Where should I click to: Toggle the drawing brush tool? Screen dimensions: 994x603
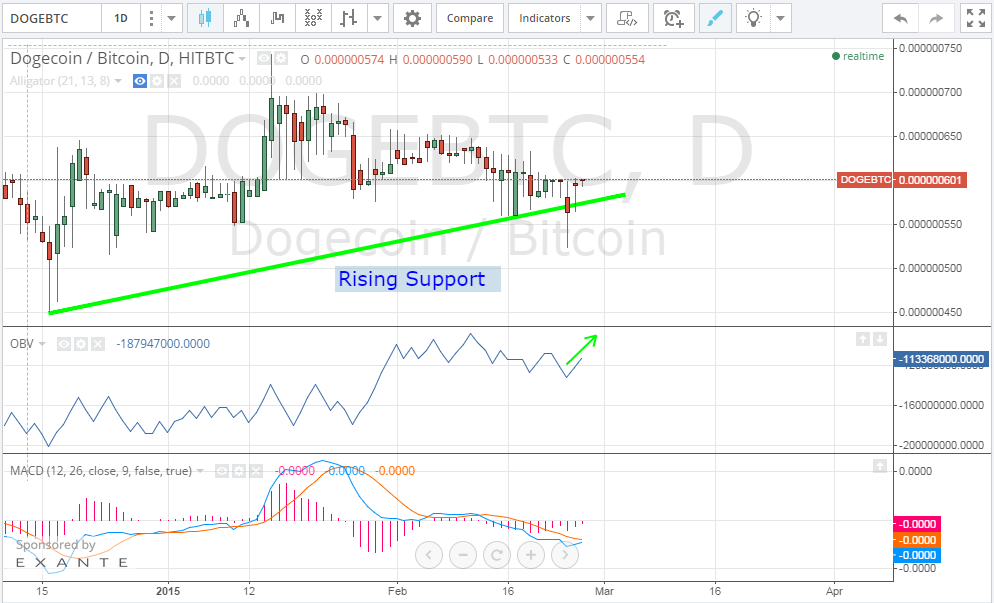[715, 18]
